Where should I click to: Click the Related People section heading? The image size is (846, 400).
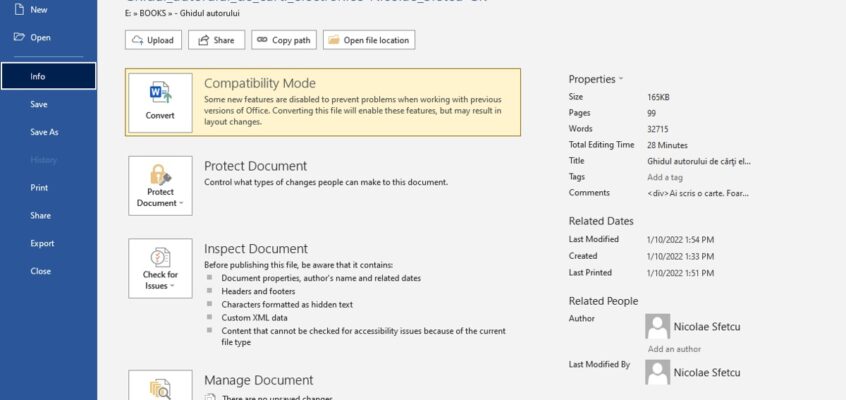(x=603, y=301)
